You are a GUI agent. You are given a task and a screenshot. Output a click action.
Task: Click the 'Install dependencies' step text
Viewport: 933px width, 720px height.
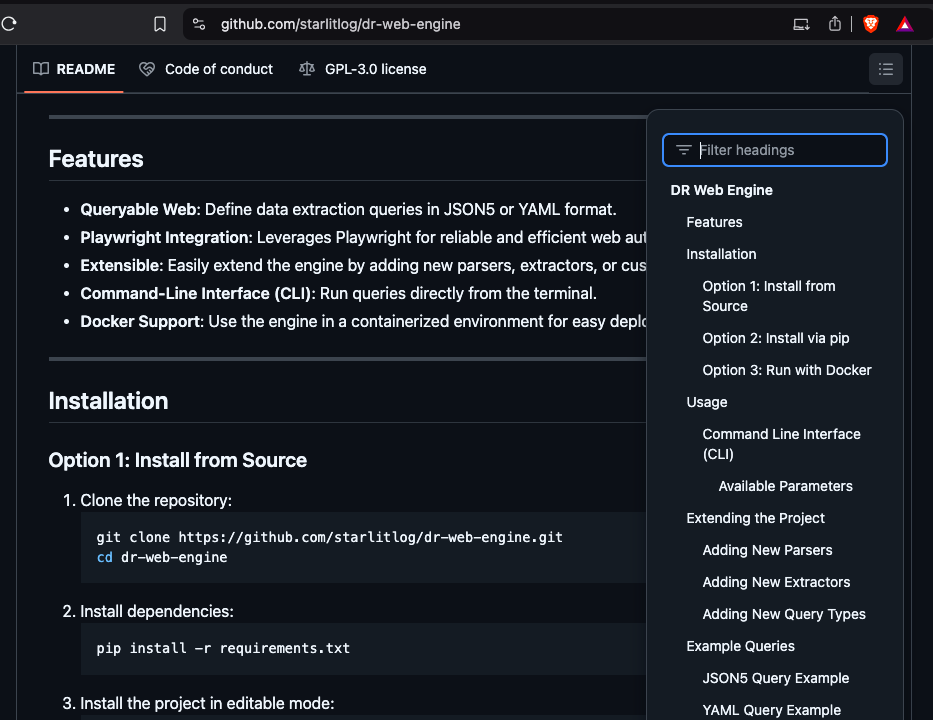(x=156, y=611)
